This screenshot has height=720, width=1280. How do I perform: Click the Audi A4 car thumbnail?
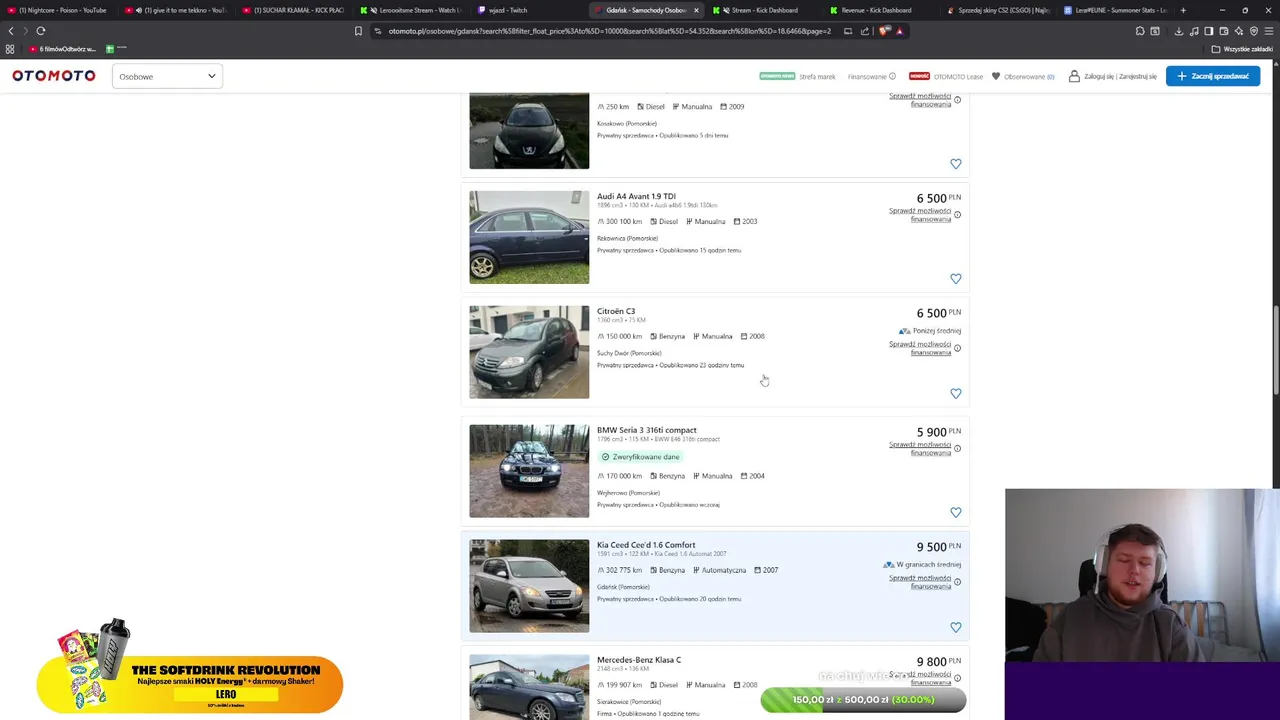pos(529,237)
